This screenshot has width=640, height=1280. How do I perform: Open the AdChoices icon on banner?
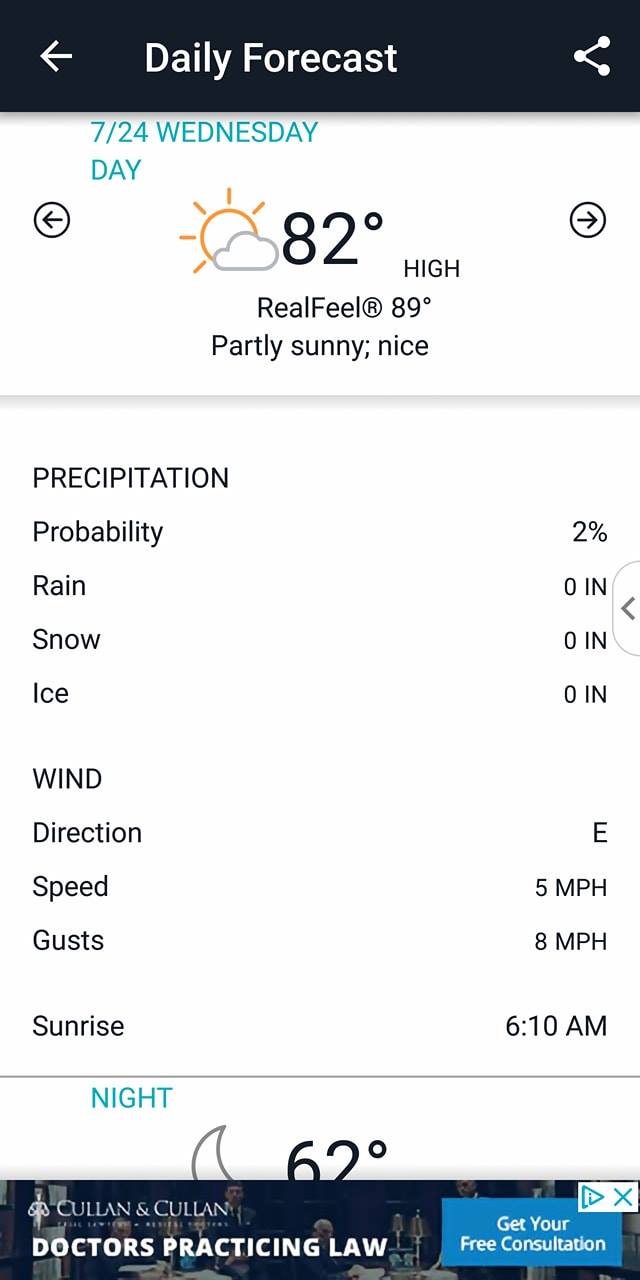click(x=594, y=1196)
